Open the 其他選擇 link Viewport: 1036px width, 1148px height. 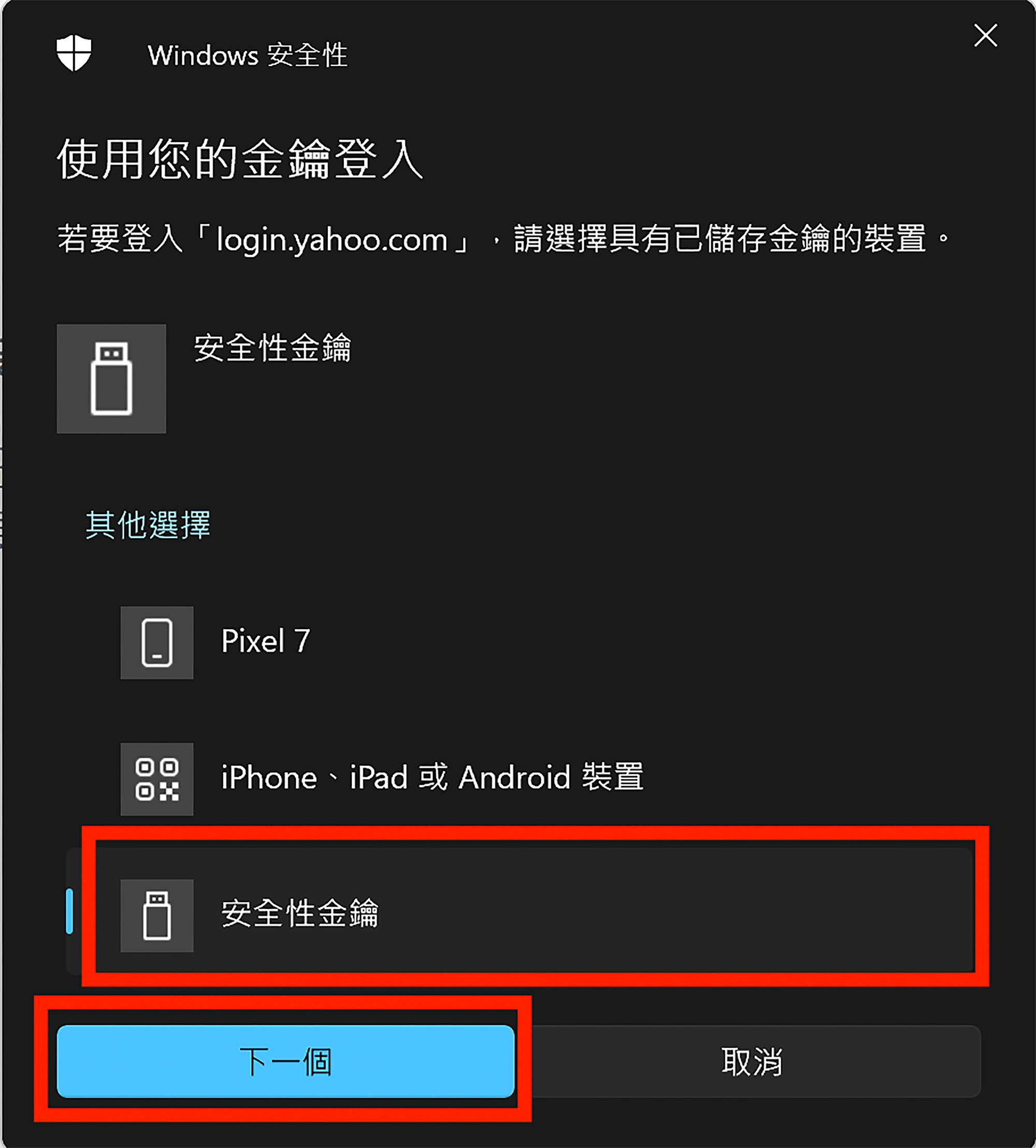[148, 525]
